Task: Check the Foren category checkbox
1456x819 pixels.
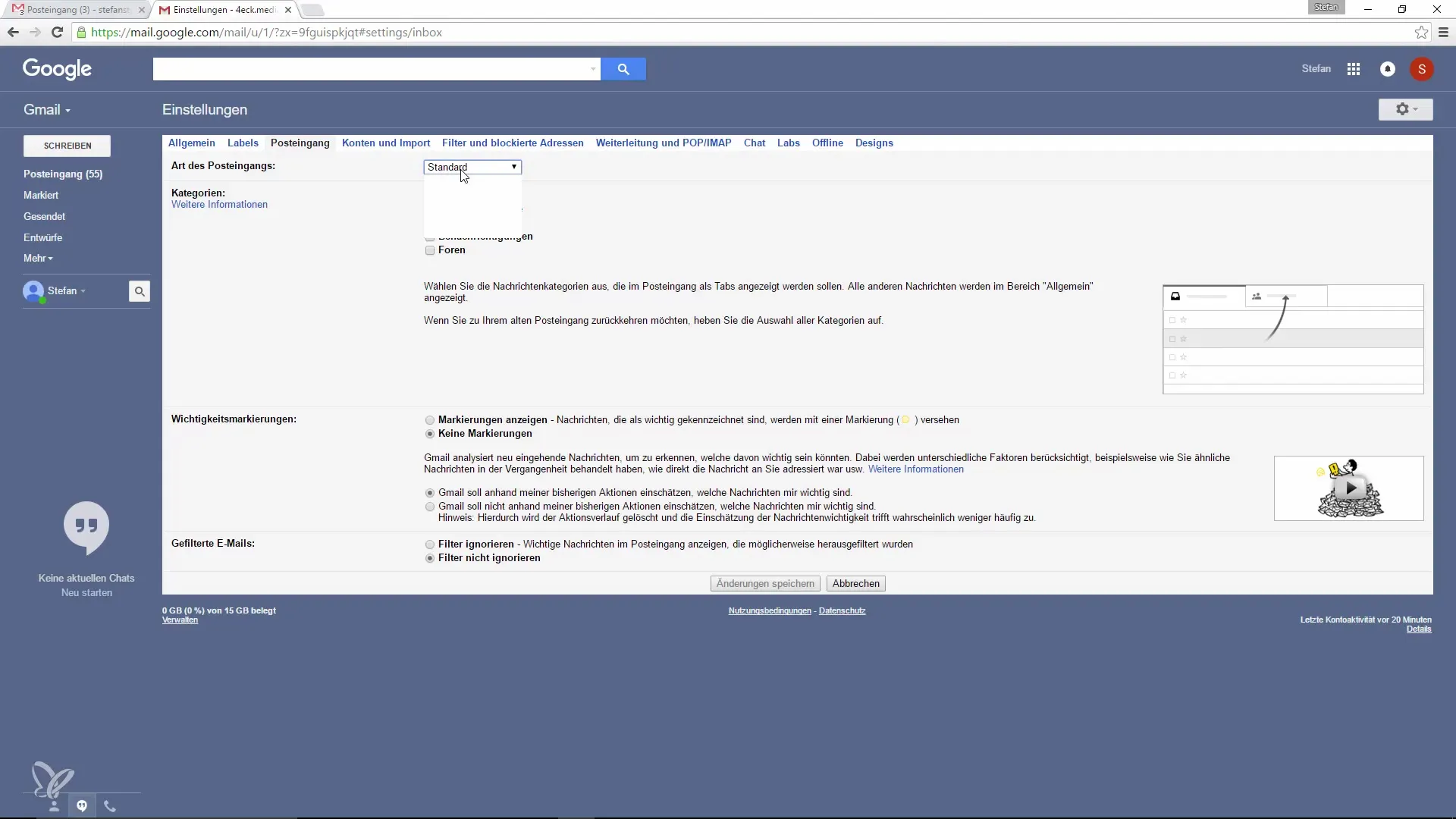Action: 430,250
